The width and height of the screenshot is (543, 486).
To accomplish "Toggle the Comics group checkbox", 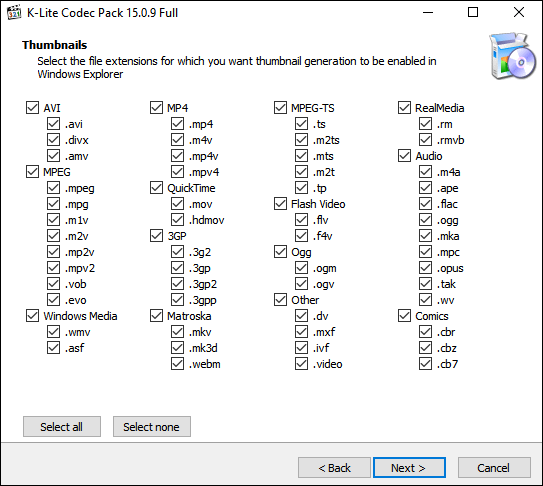I will (404, 316).
